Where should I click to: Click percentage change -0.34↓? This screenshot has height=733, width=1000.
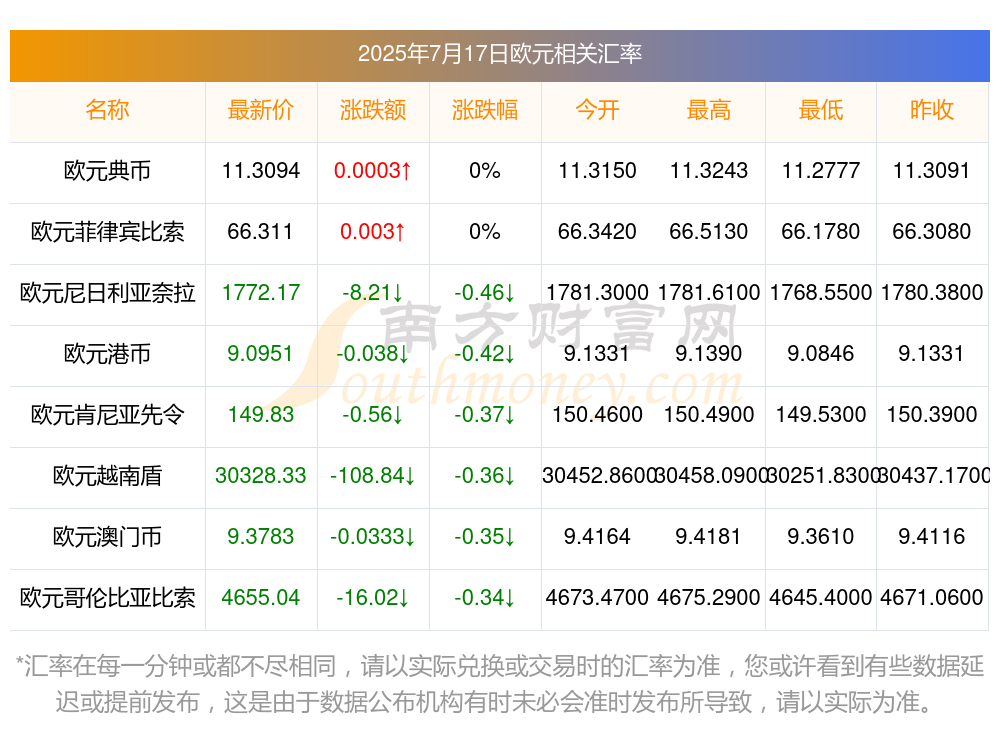[485, 598]
